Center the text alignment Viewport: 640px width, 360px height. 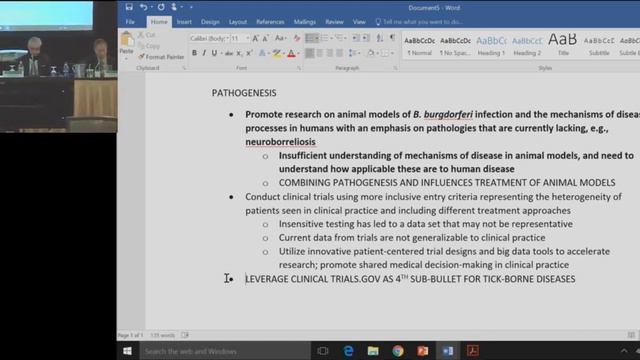coord(320,53)
